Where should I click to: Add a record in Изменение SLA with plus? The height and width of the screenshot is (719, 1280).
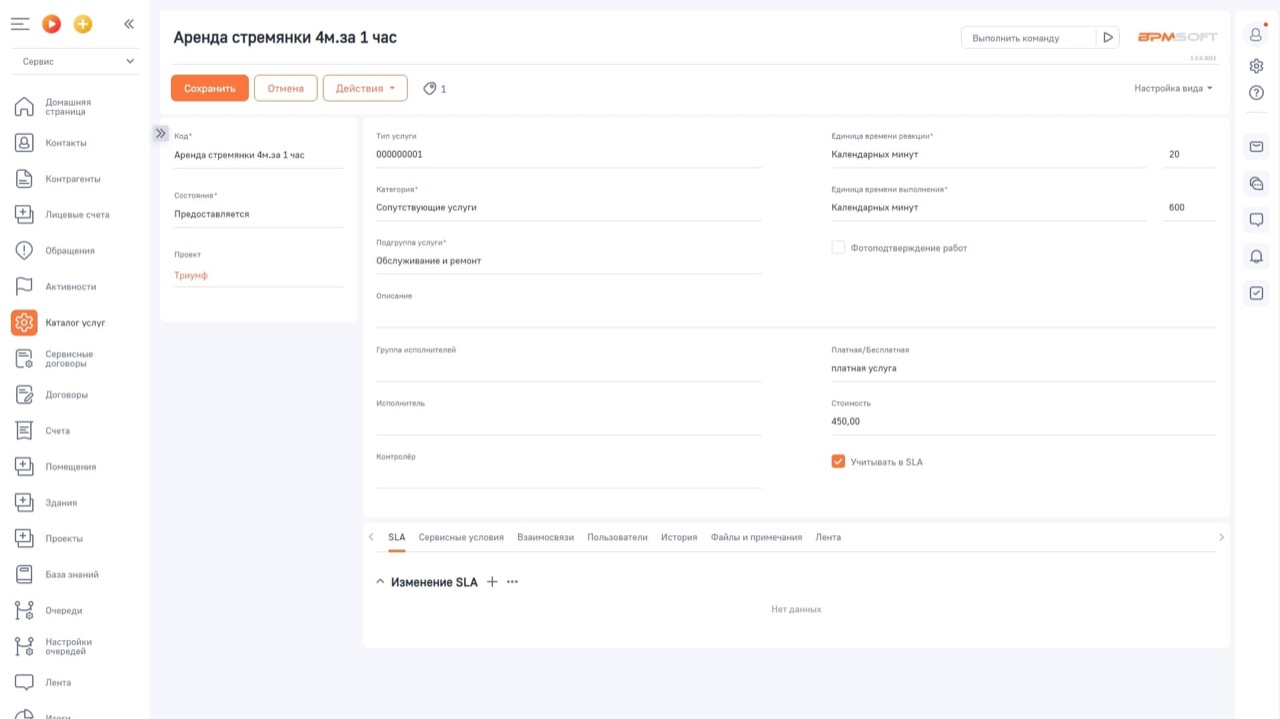point(492,582)
